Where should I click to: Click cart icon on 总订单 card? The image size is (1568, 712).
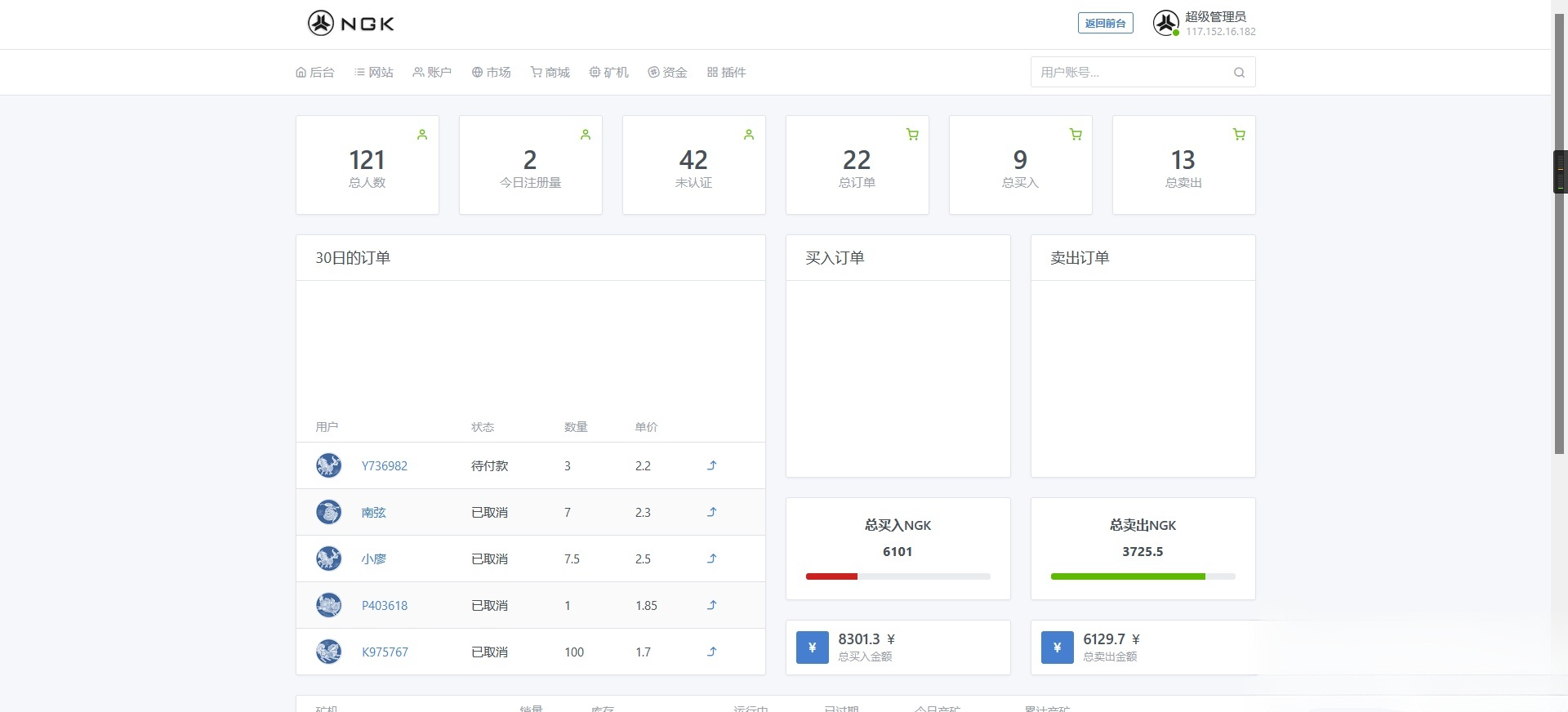912,135
